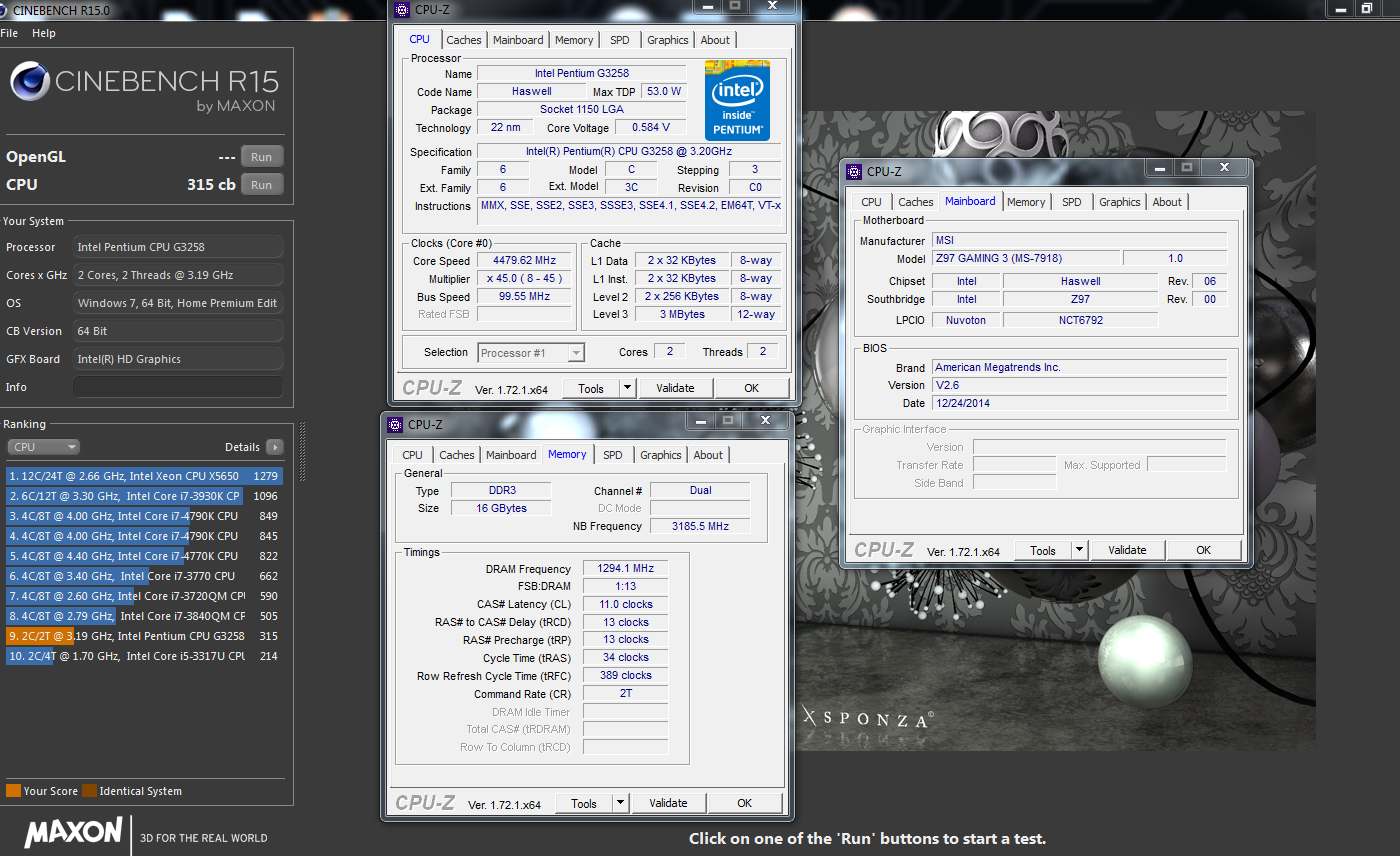
Task: Switch to the Mainboard tab in the CPU-Z CPU window
Action: 518,40
